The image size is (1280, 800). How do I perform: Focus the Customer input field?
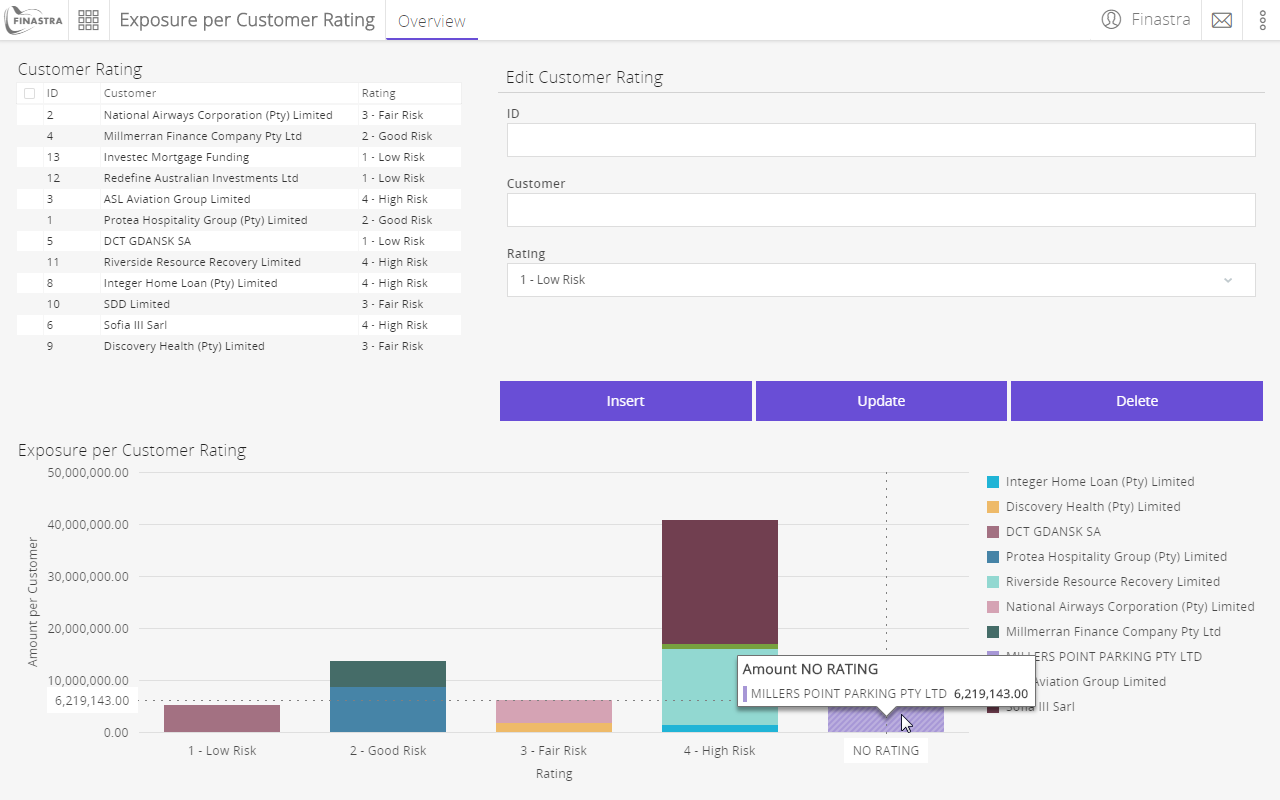(x=881, y=210)
